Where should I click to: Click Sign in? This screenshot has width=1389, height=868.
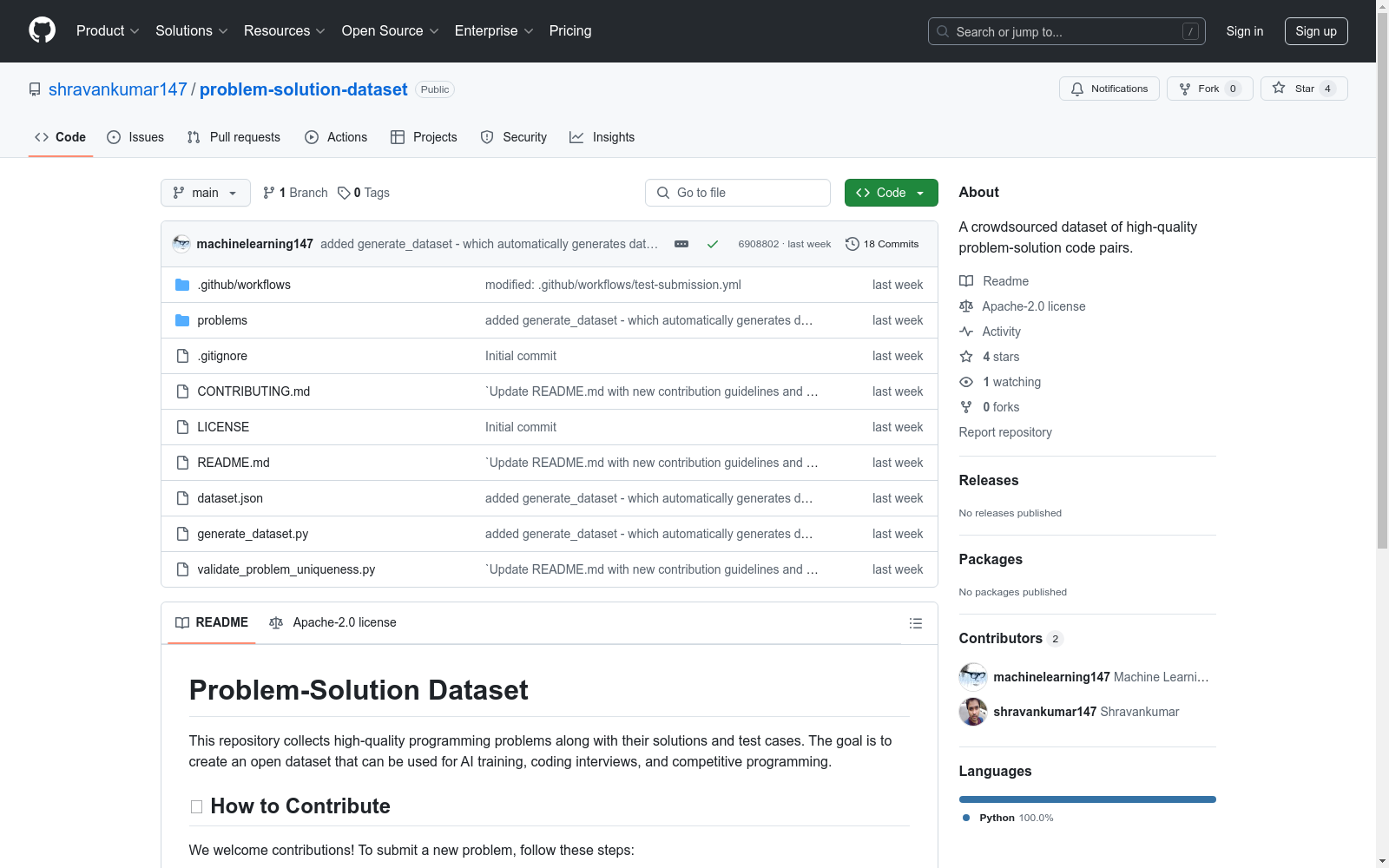[1245, 31]
